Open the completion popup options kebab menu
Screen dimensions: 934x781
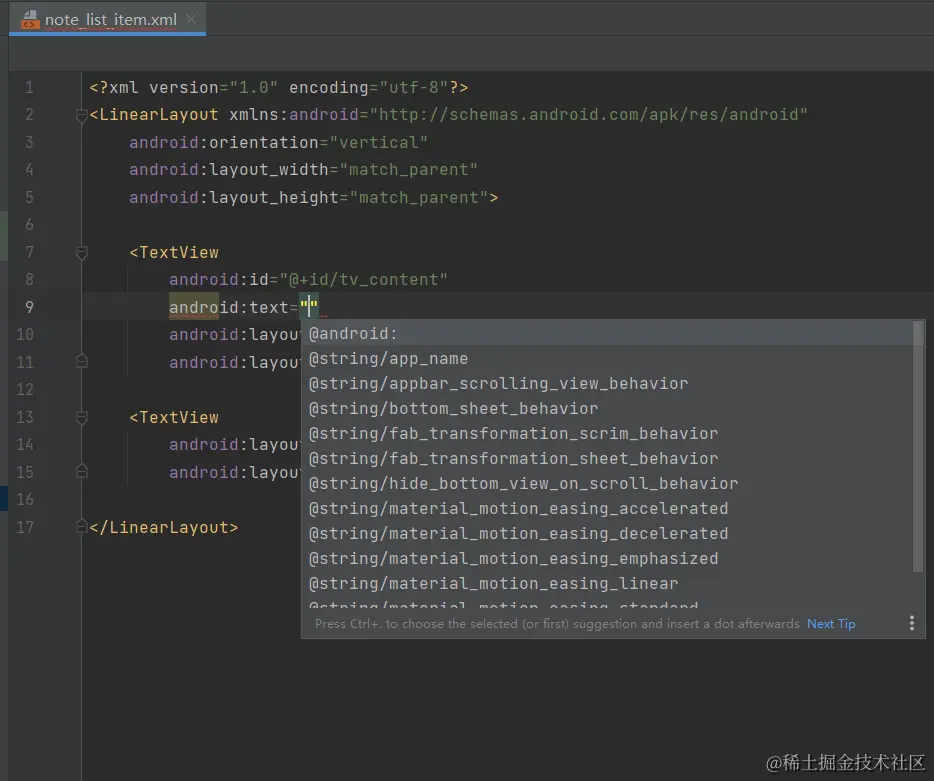pos(911,624)
